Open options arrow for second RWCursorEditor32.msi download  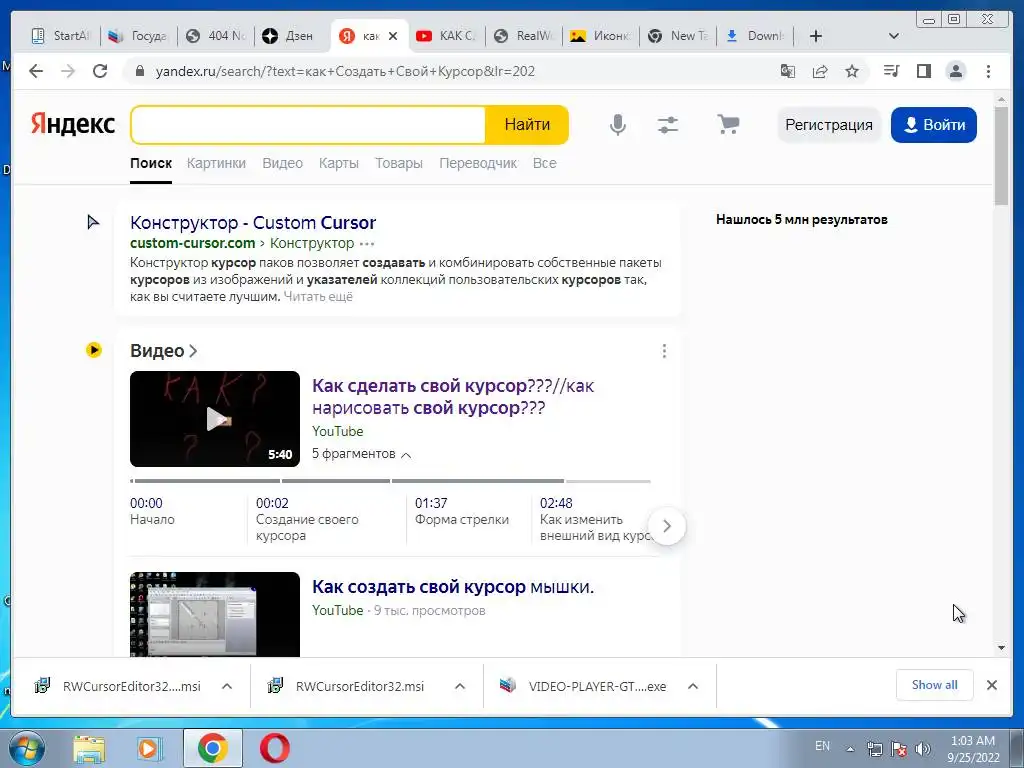(460, 686)
